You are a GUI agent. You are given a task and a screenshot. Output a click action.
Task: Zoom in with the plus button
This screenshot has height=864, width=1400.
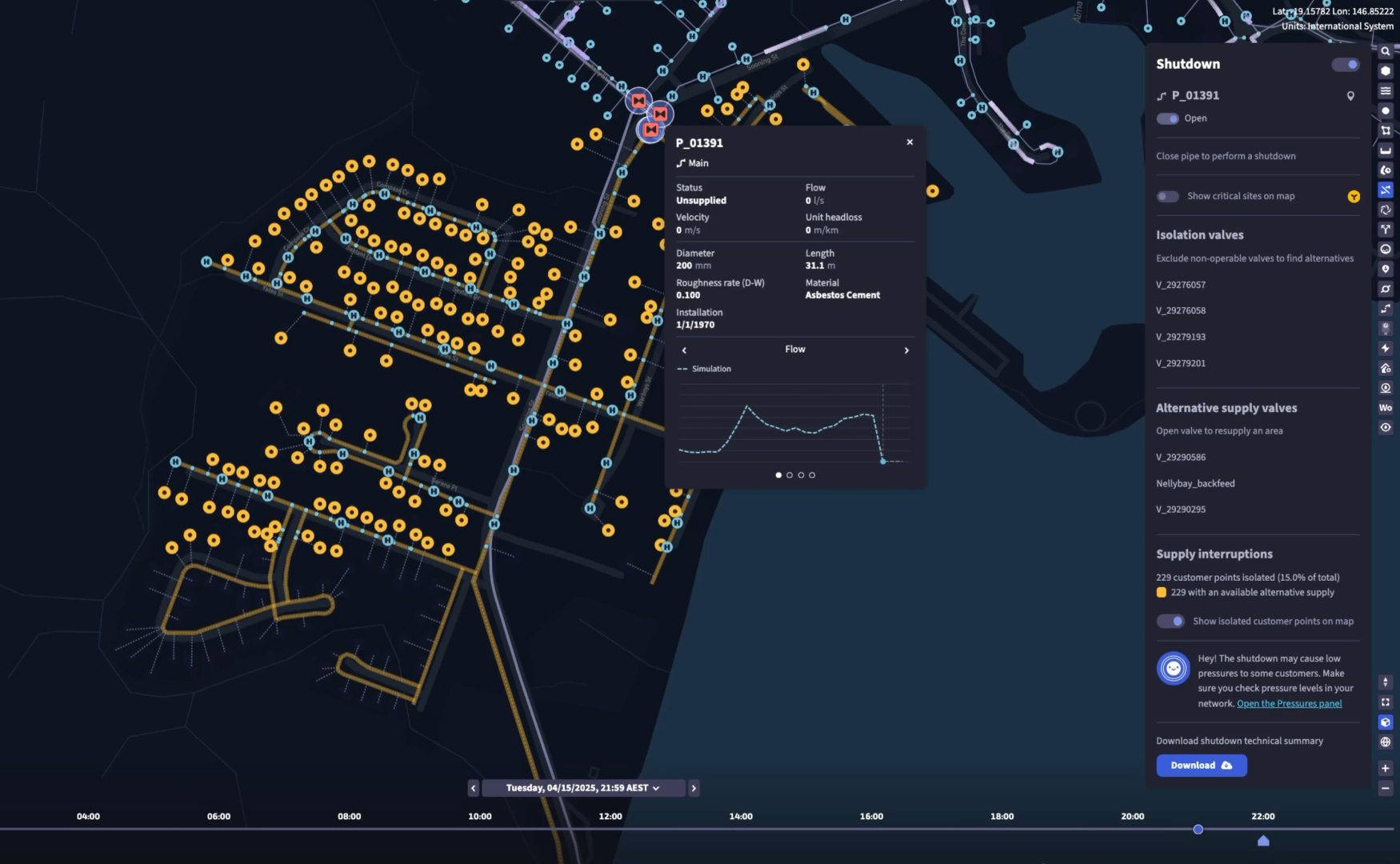click(1386, 768)
